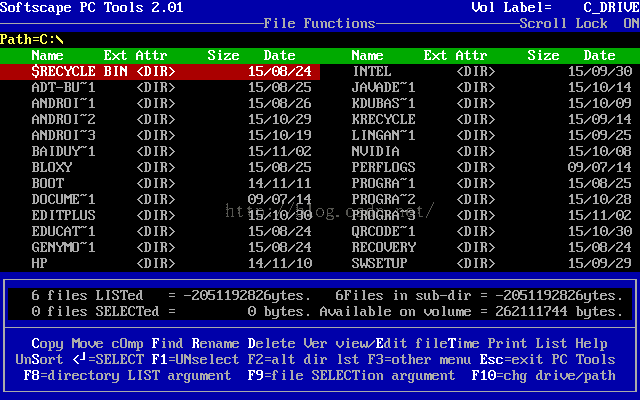Screen dimensions: 640x400
Task: Choose the List command
Action: click(551, 344)
